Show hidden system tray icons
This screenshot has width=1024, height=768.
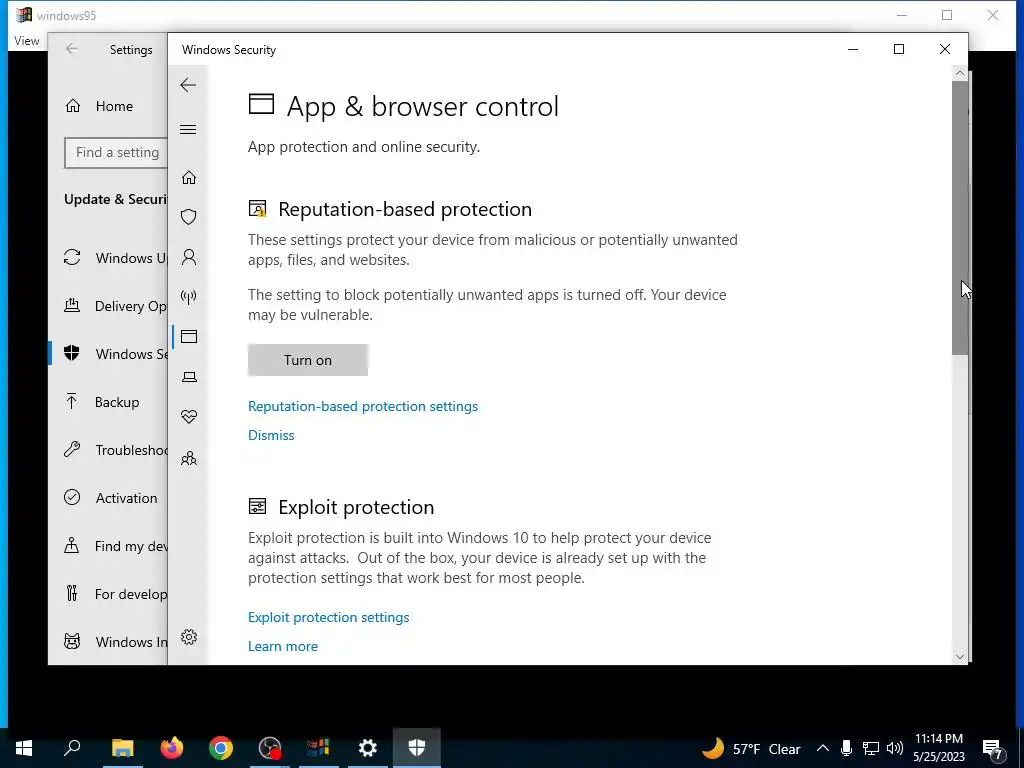pyautogui.click(x=823, y=748)
